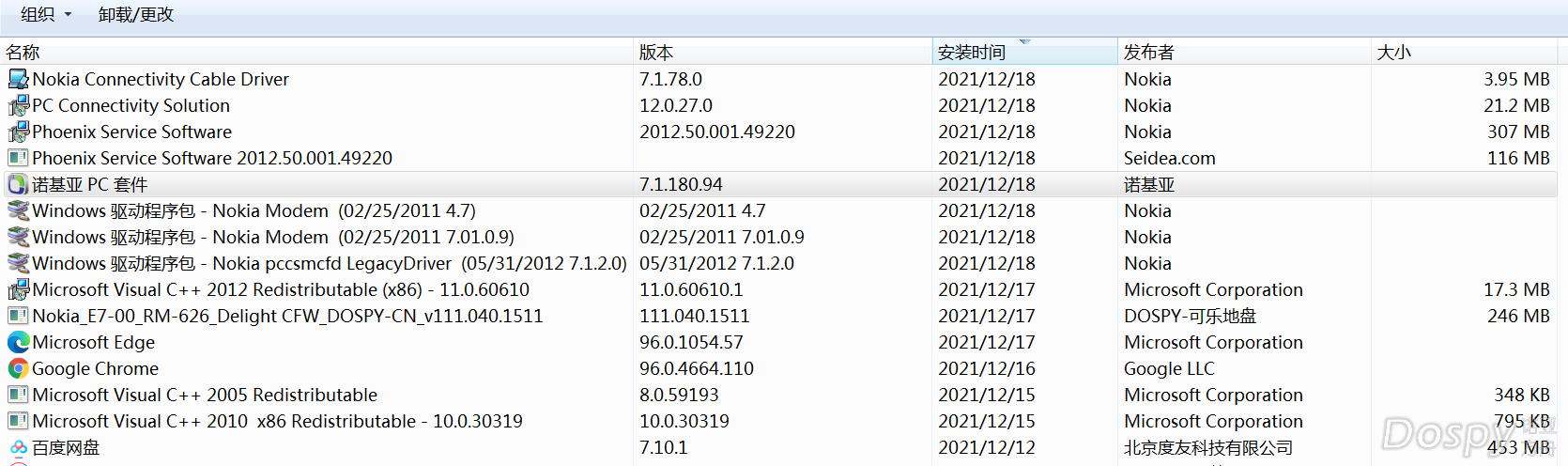This screenshot has height=466, width=1568.
Task: Click Visual C++ 2005 Redistributable icon
Action: [x=18, y=395]
